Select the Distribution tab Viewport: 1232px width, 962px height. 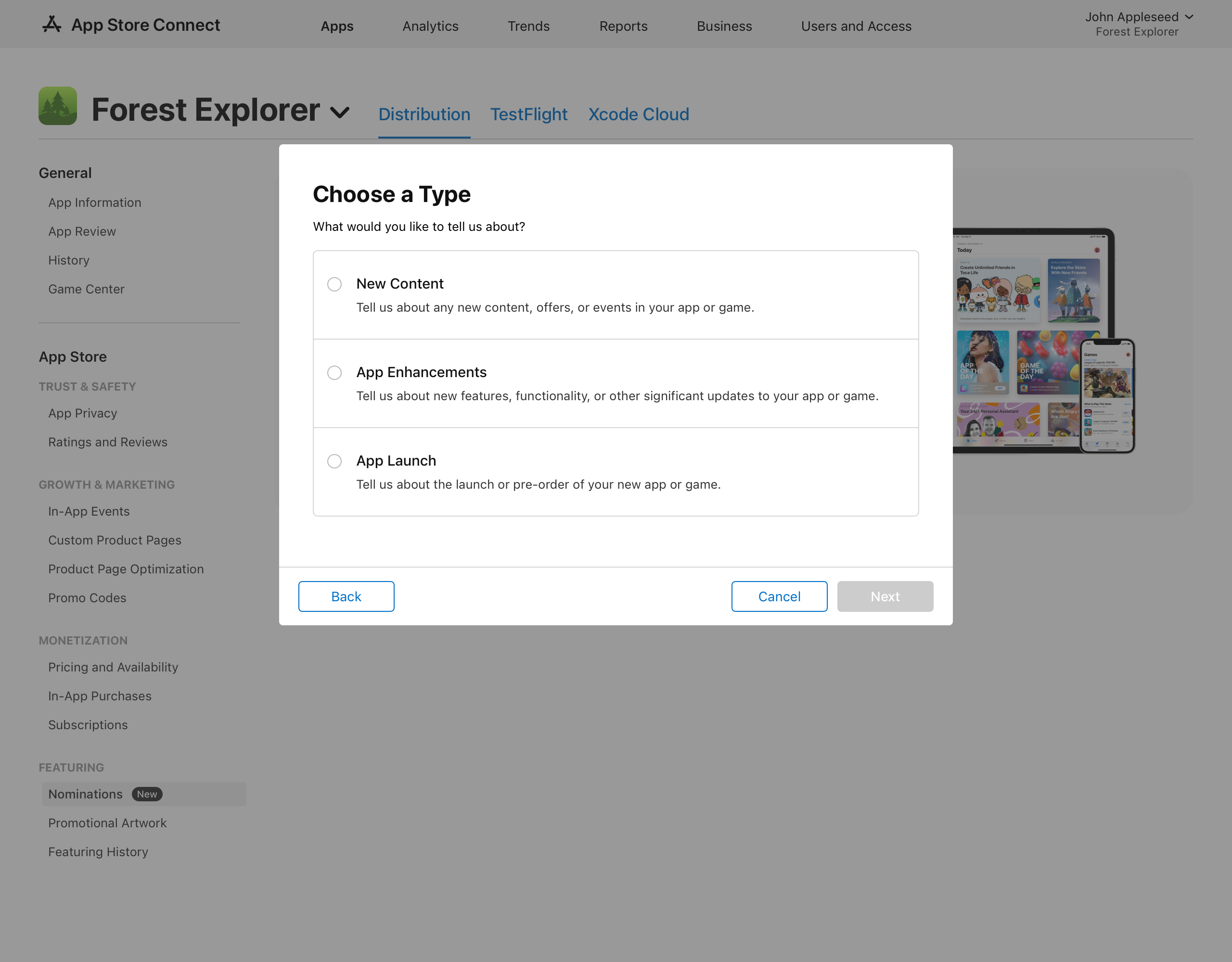[x=424, y=114]
